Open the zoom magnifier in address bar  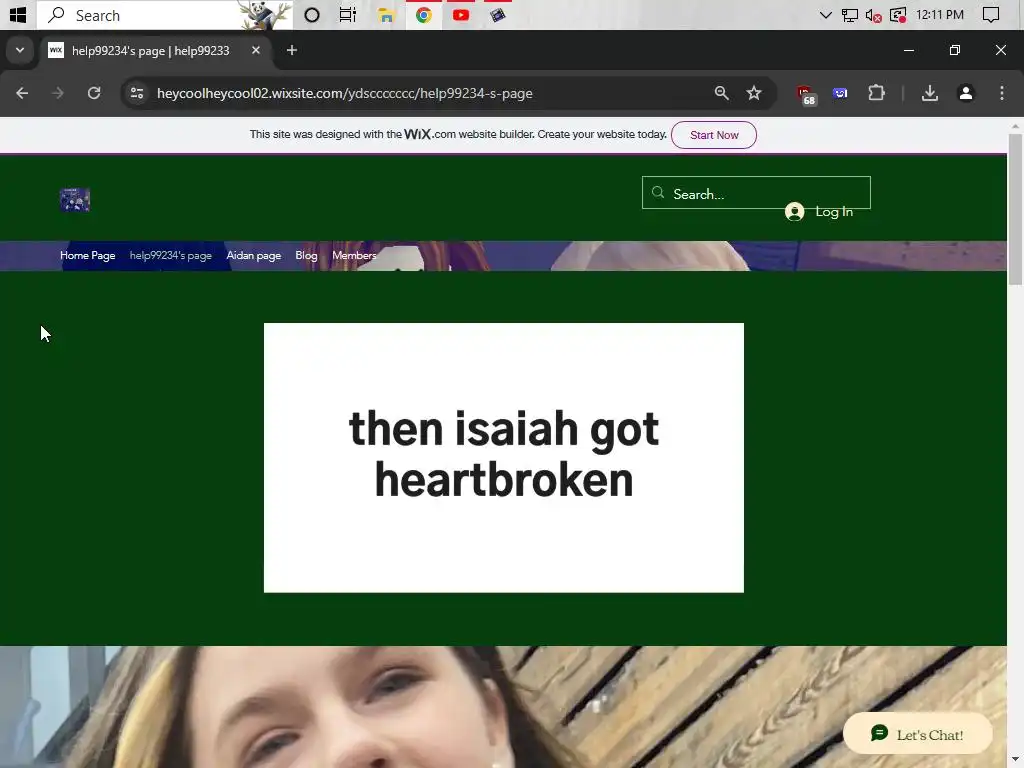click(x=721, y=93)
